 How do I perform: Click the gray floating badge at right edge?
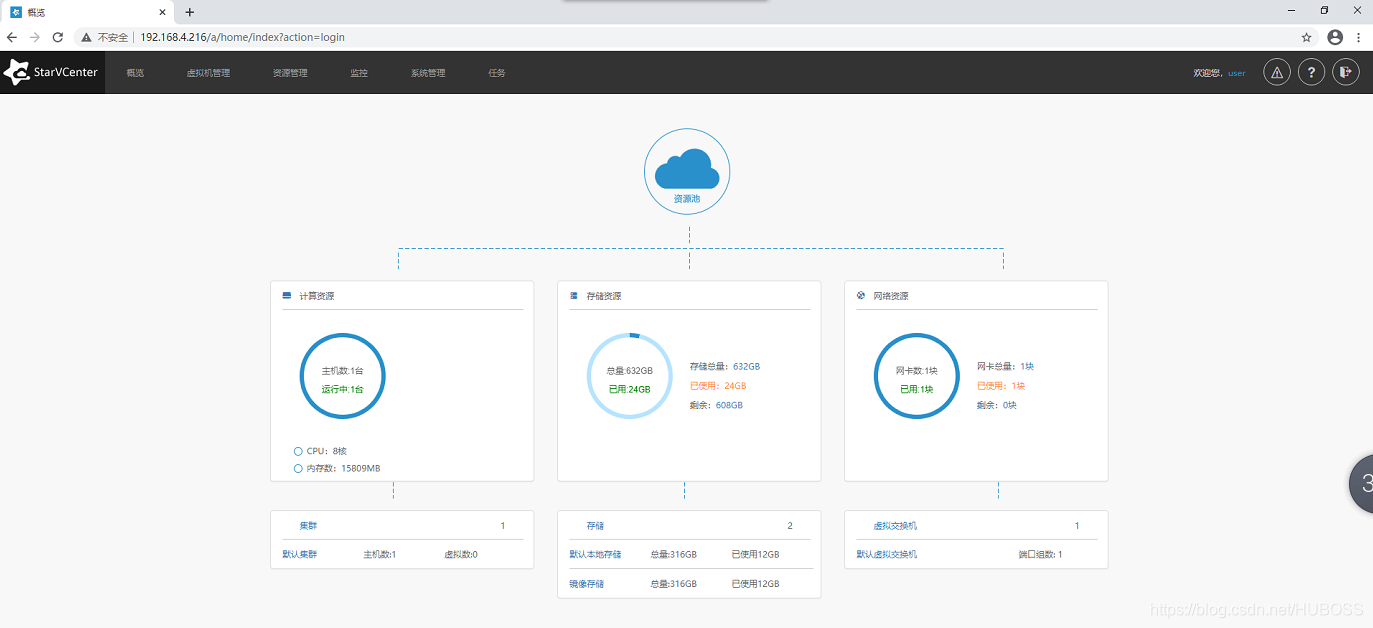coord(1361,484)
